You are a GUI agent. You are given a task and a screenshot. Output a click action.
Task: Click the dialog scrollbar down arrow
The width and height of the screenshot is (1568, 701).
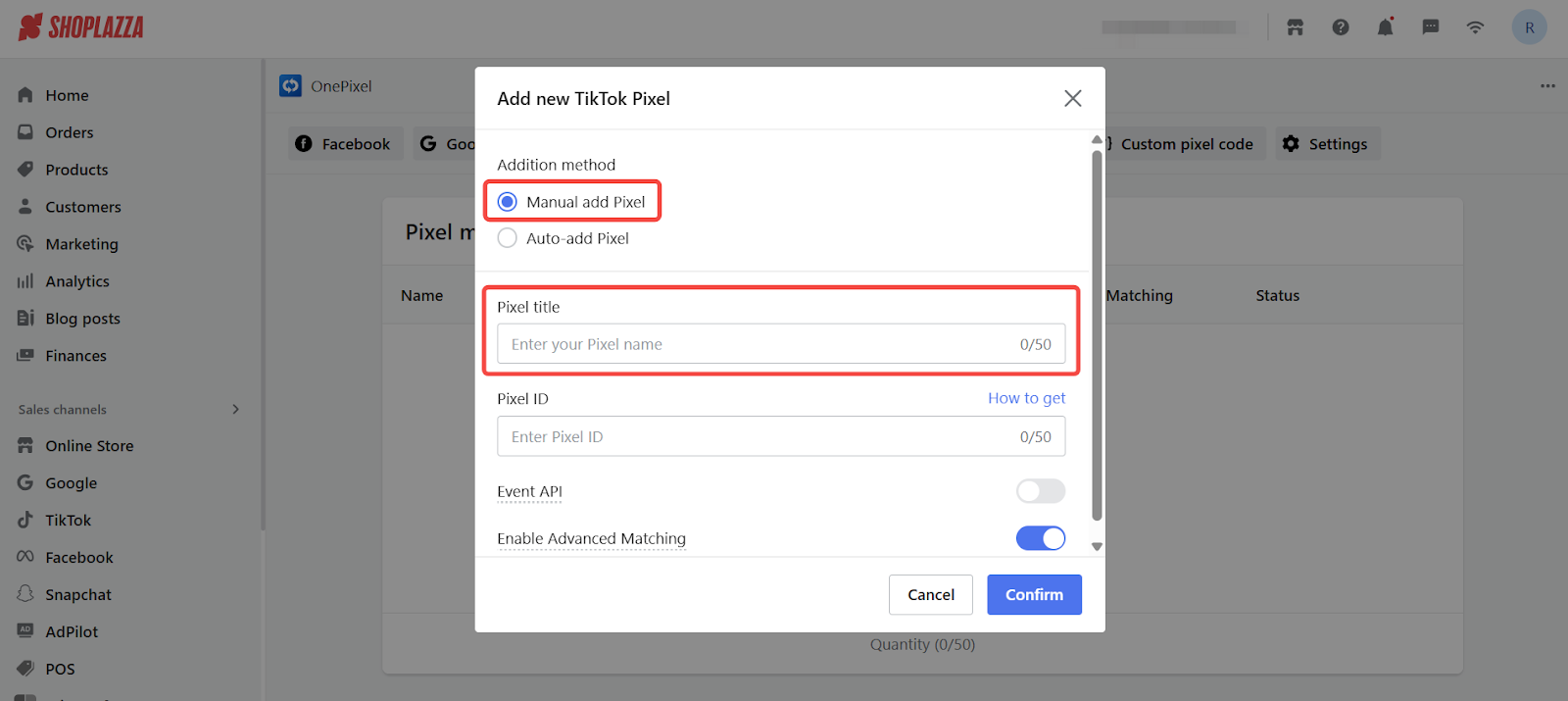(x=1097, y=547)
